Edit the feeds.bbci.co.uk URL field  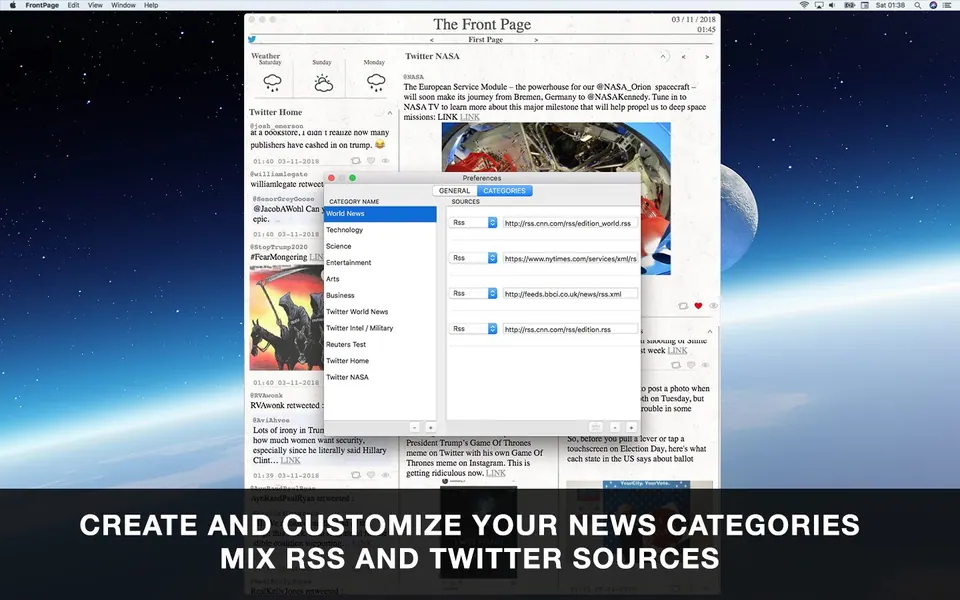(570, 294)
